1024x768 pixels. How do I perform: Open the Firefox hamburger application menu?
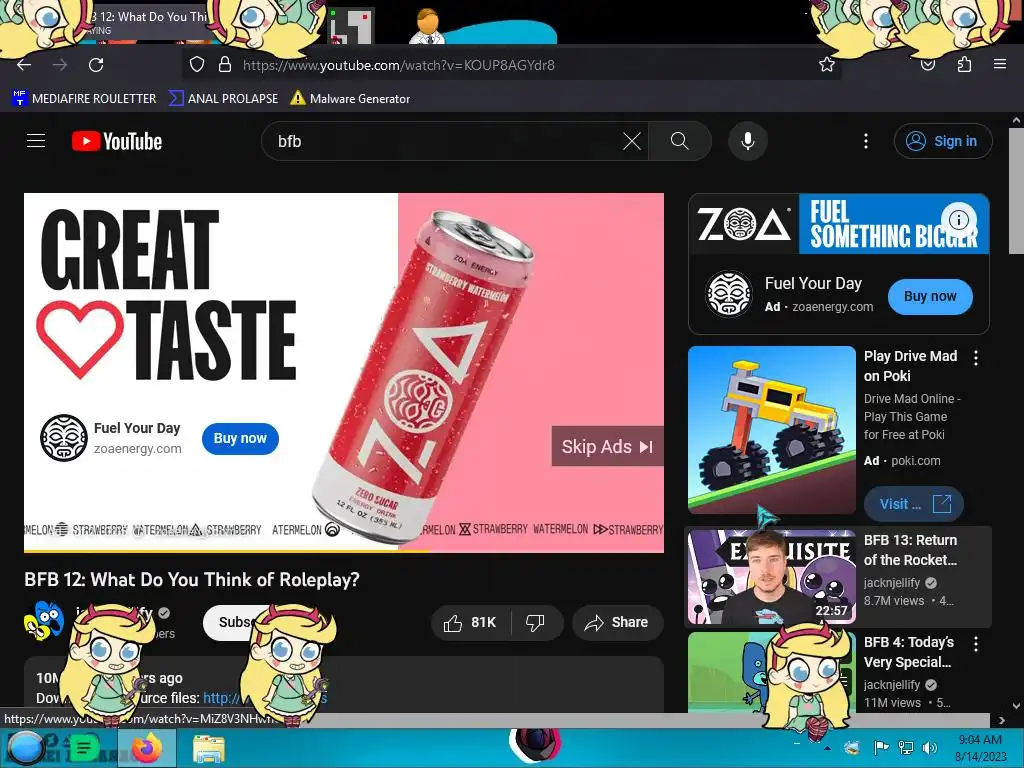[1000, 65]
